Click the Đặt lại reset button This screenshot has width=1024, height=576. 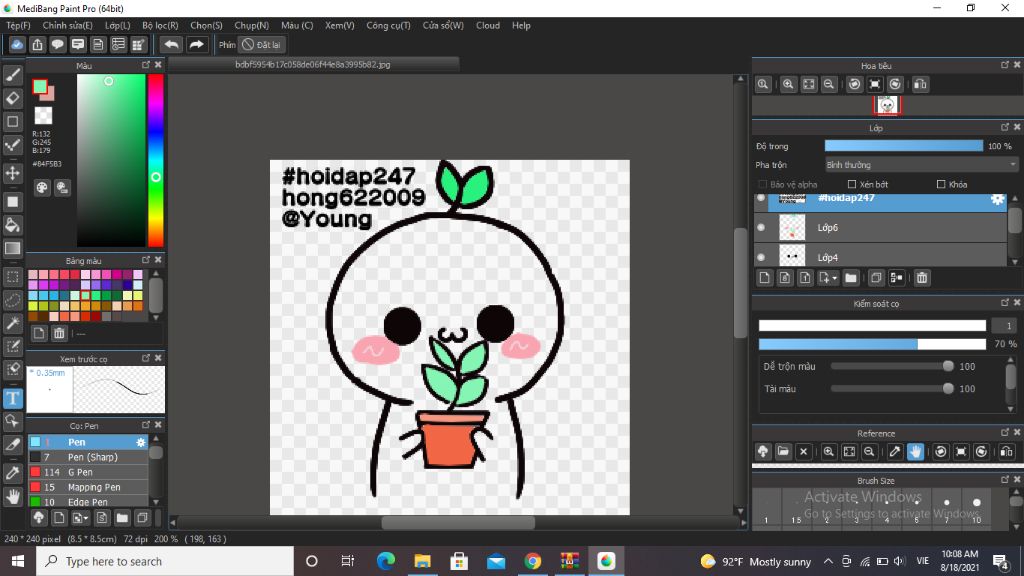pyautogui.click(x=263, y=44)
